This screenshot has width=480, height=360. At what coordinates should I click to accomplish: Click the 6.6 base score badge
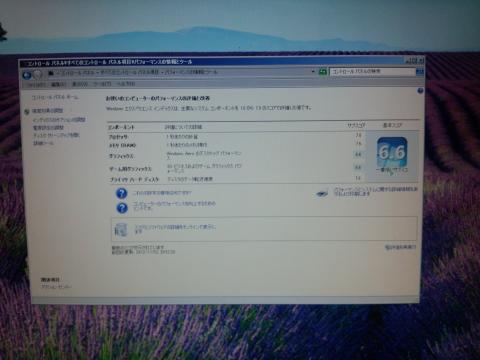[392, 153]
